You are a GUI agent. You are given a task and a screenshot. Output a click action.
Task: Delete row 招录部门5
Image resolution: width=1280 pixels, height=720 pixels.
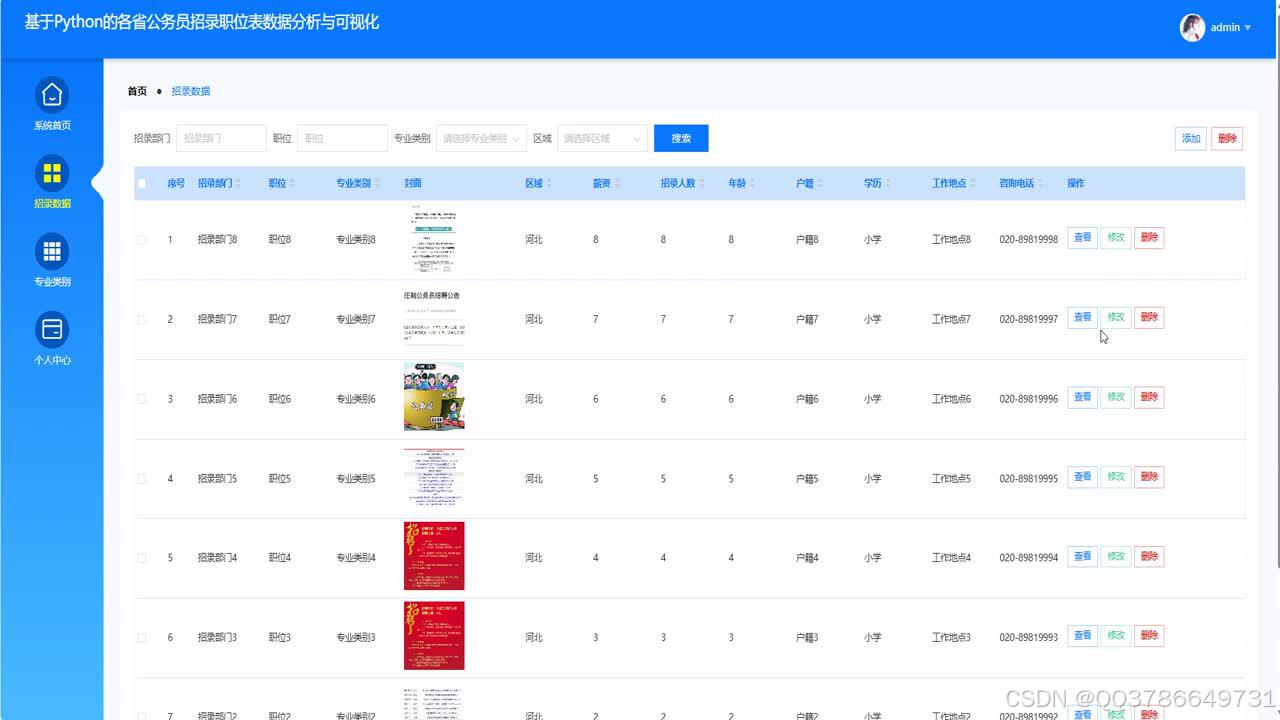(1149, 477)
